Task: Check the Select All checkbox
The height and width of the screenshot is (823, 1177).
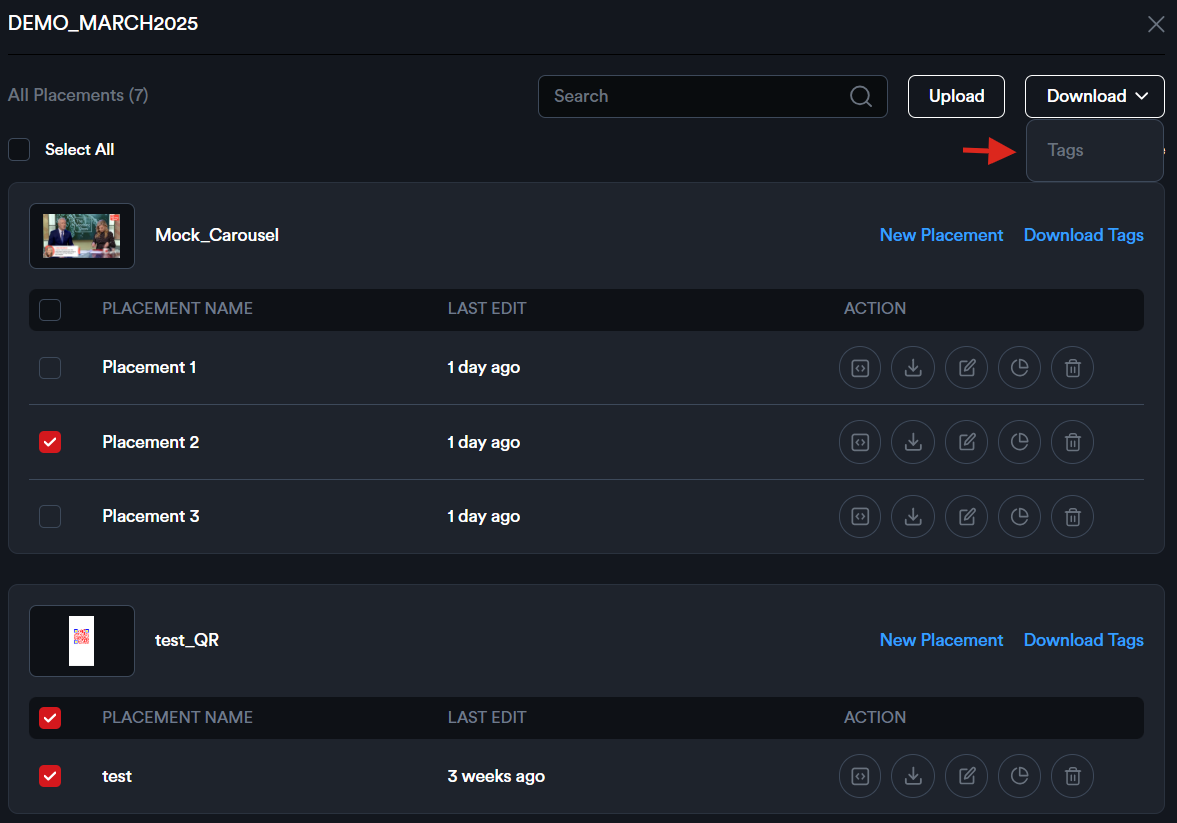Action: (19, 150)
